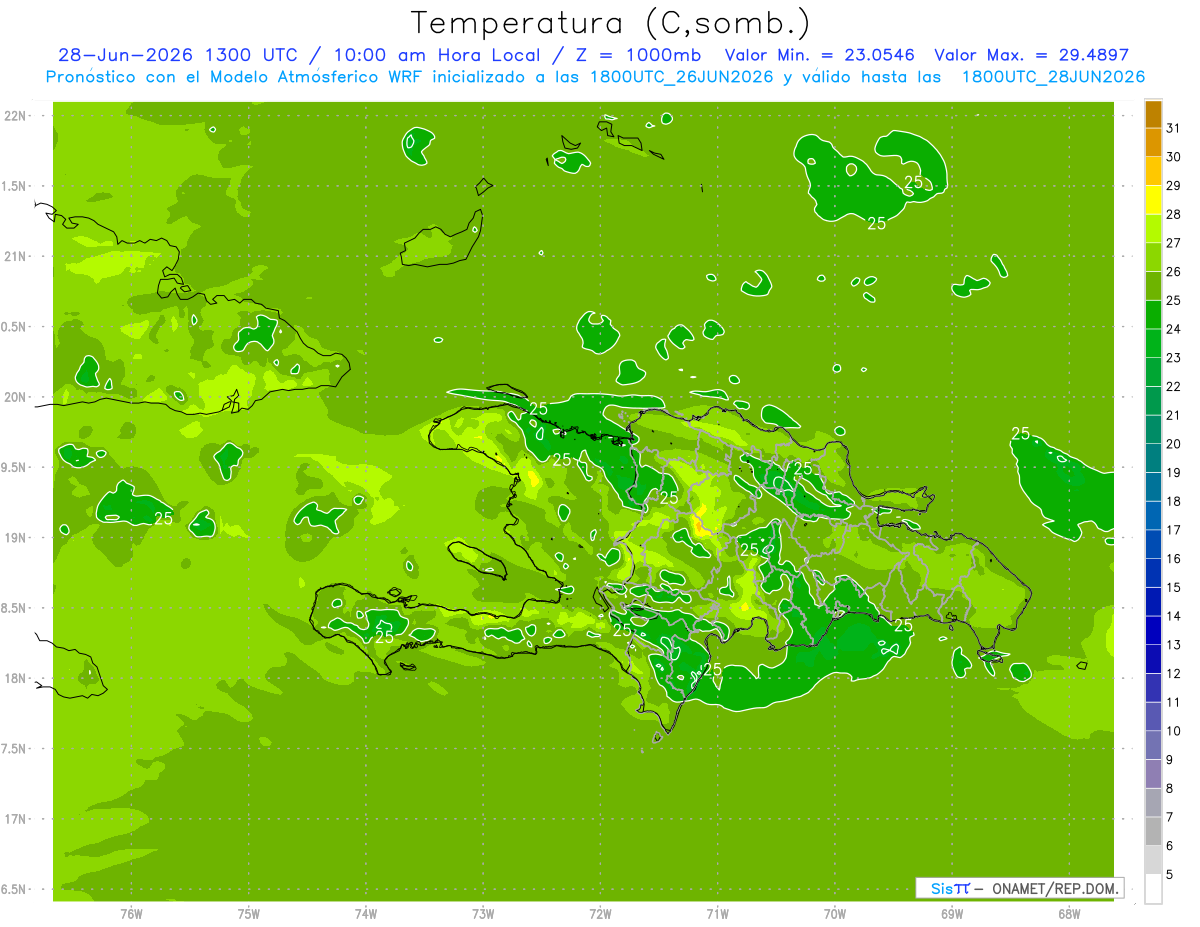The height and width of the screenshot is (927, 1200).
Task: Click the "ONAMET/REP.DOM." credit label
Action: (x=1055, y=888)
